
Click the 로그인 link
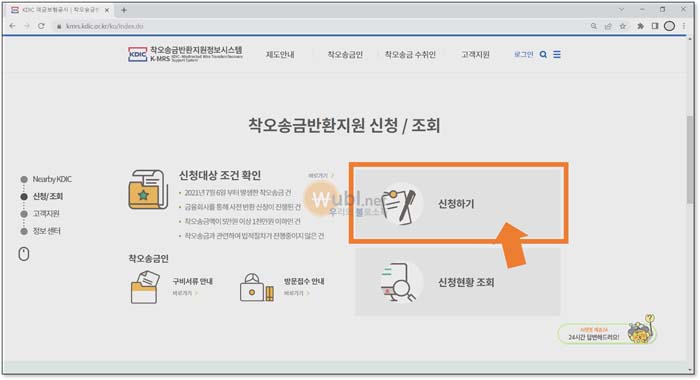coord(523,54)
